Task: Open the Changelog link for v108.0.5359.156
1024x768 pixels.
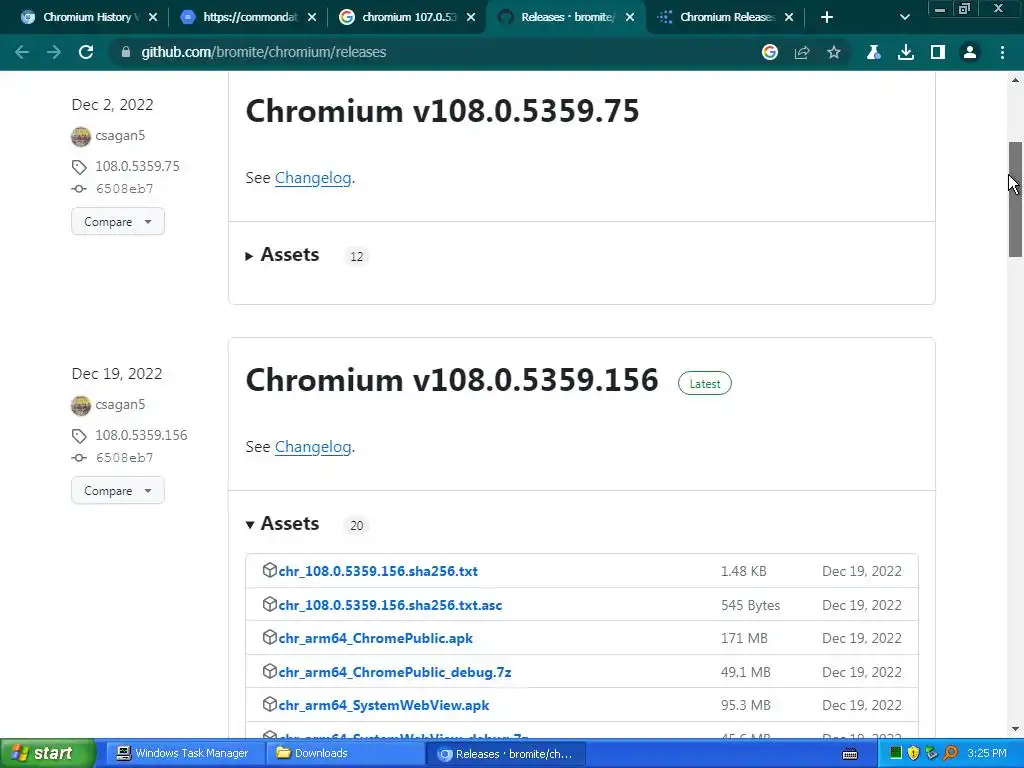Action: point(313,447)
